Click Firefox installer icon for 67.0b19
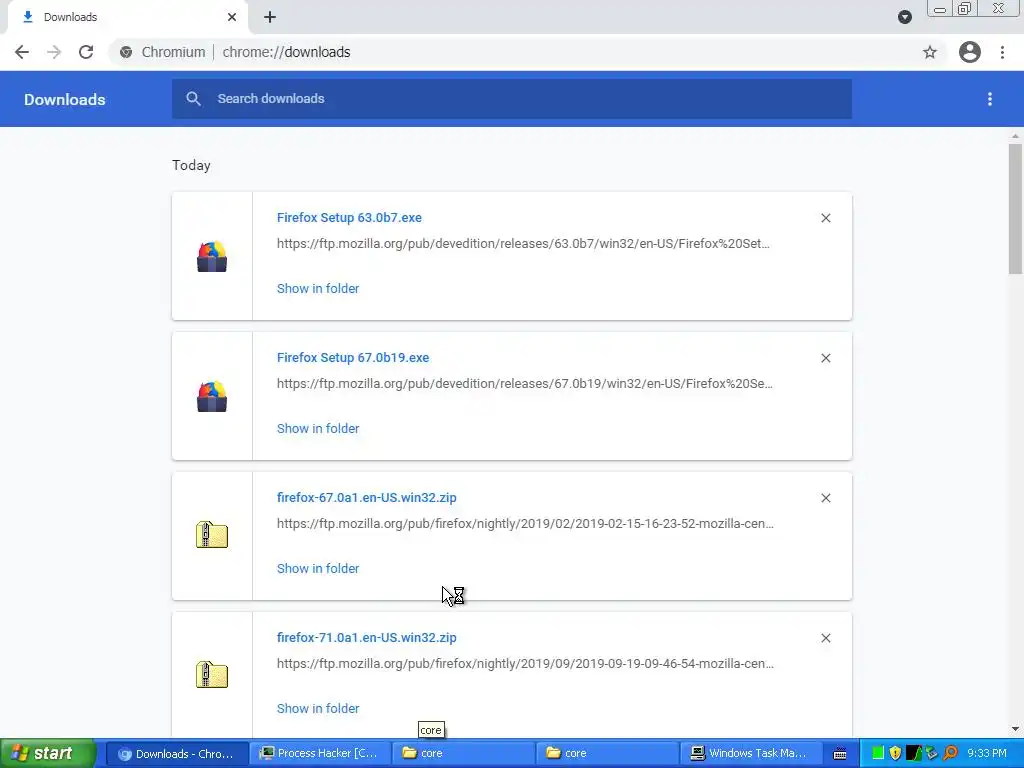 [x=212, y=396]
